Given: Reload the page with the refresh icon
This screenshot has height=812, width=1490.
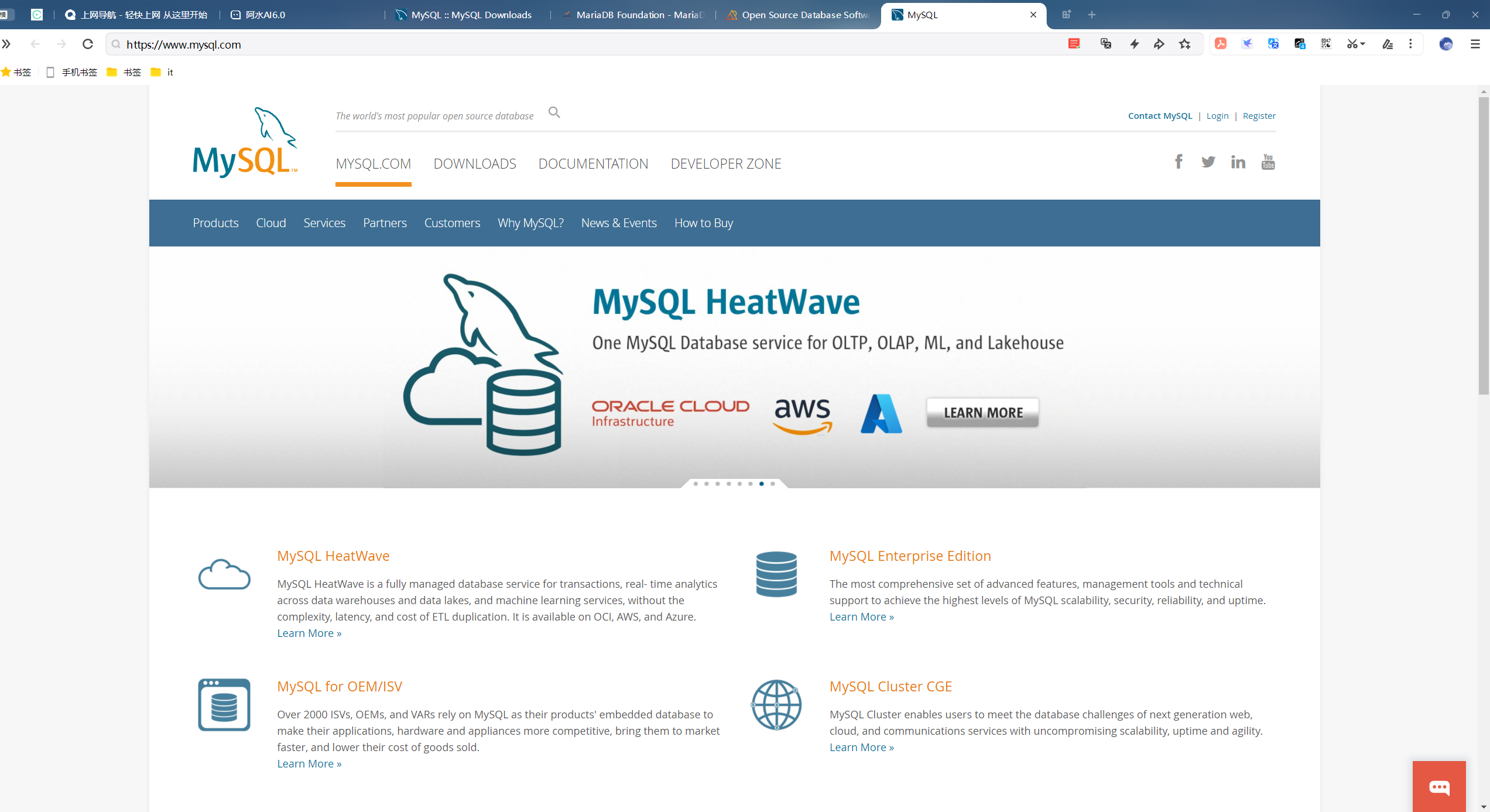Looking at the screenshot, I should click(88, 44).
